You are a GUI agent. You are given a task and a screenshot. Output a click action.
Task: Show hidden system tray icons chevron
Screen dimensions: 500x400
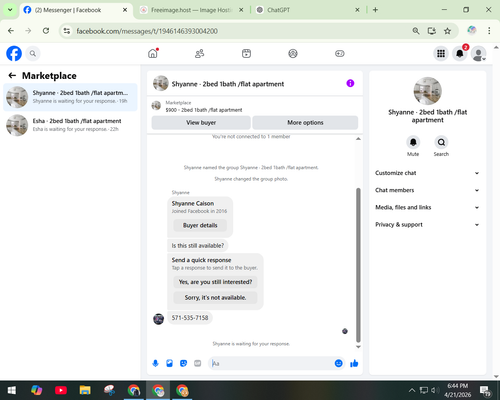[412, 390]
